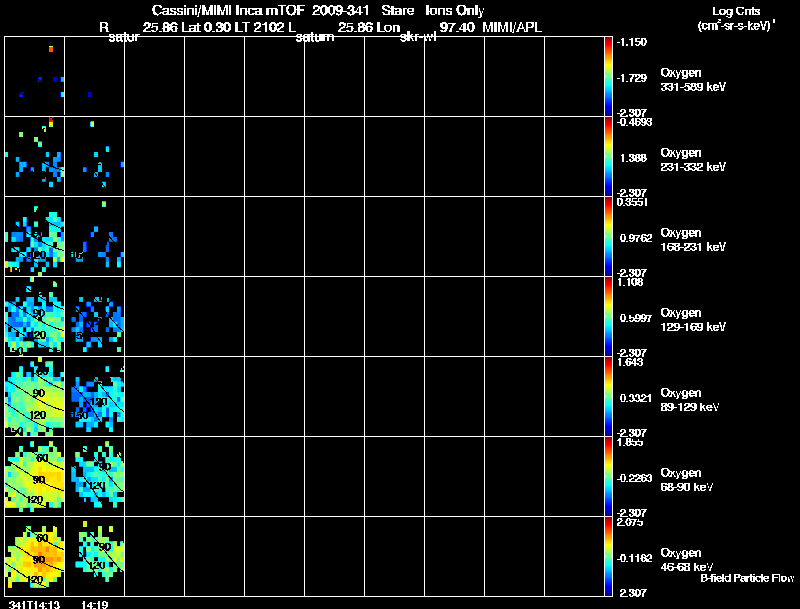Click the 'MIMI/APL' header text
Viewport: 800px width, 609px height.
click(512, 27)
